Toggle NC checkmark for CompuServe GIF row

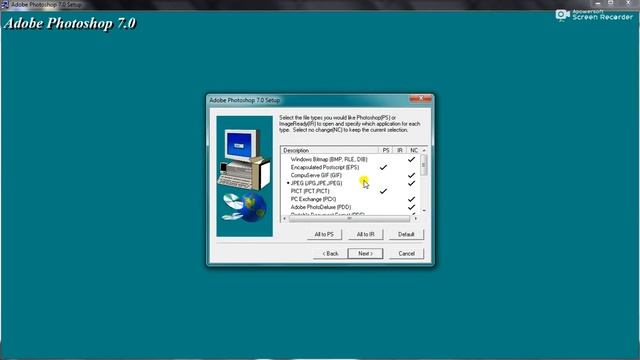411,175
